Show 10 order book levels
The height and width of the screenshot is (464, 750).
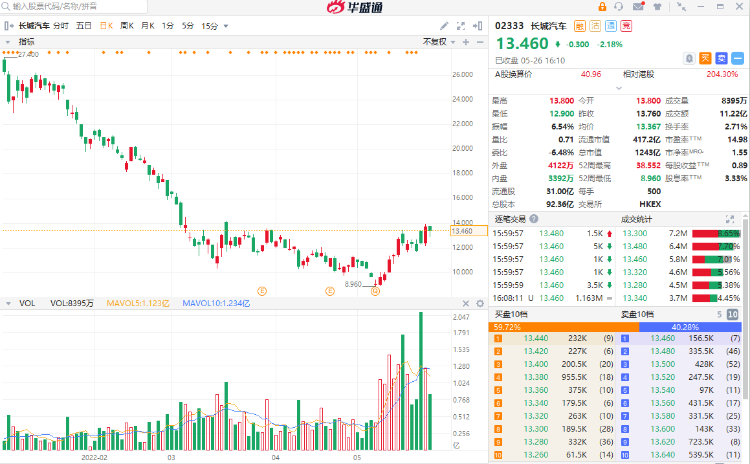[x=733, y=314]
